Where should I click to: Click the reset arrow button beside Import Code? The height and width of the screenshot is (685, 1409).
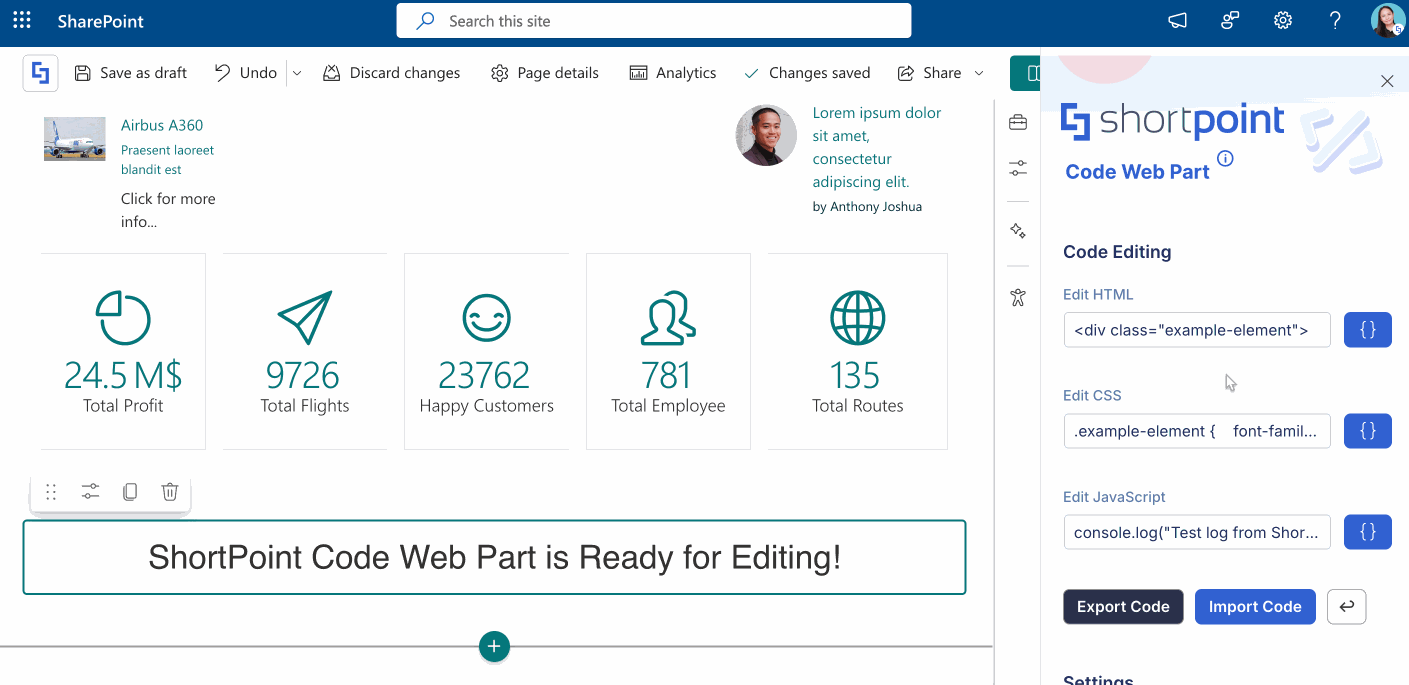pyautogui.click(x=1346, y=607)
